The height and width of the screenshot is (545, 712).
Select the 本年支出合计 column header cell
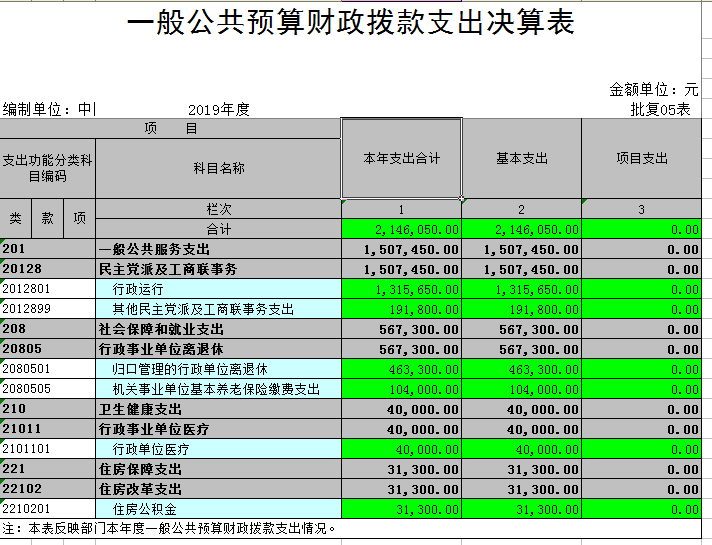401,159
